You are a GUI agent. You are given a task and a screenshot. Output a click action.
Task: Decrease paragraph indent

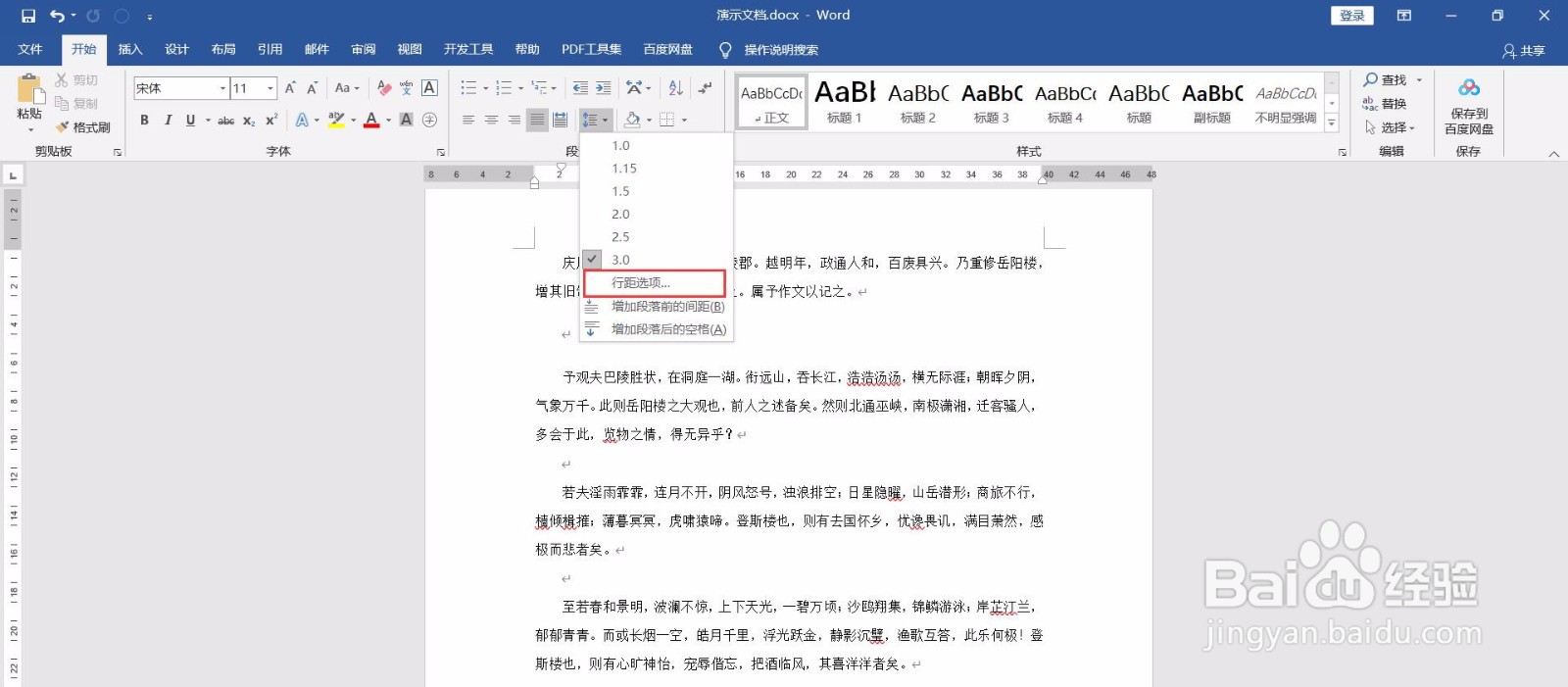580,88
